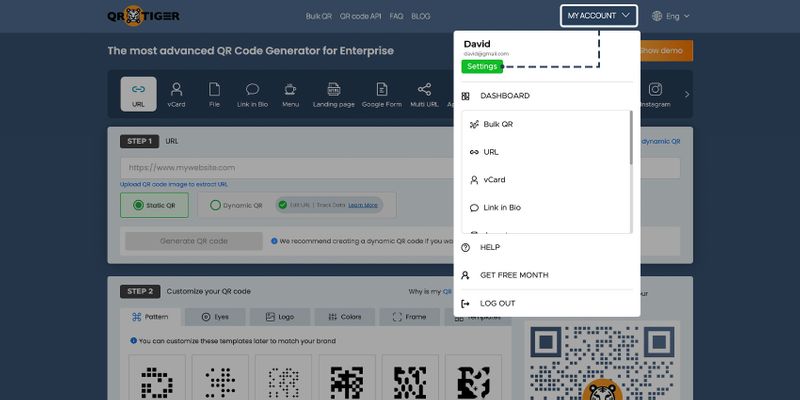
Task: Click Upload QR code image to extract URL
Action: (173, 184)
